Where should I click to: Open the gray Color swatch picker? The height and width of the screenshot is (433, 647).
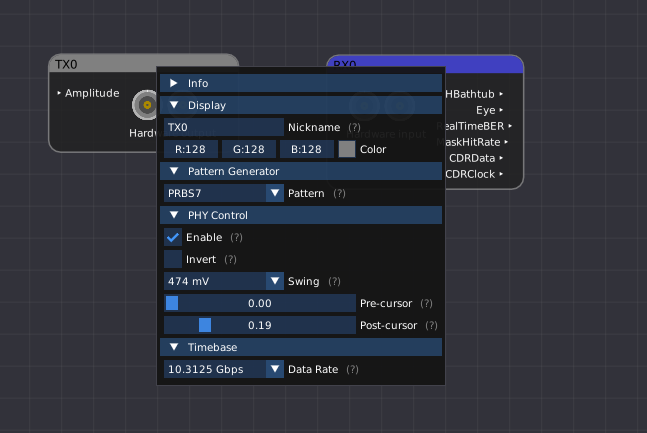click(x=347, y=149)
